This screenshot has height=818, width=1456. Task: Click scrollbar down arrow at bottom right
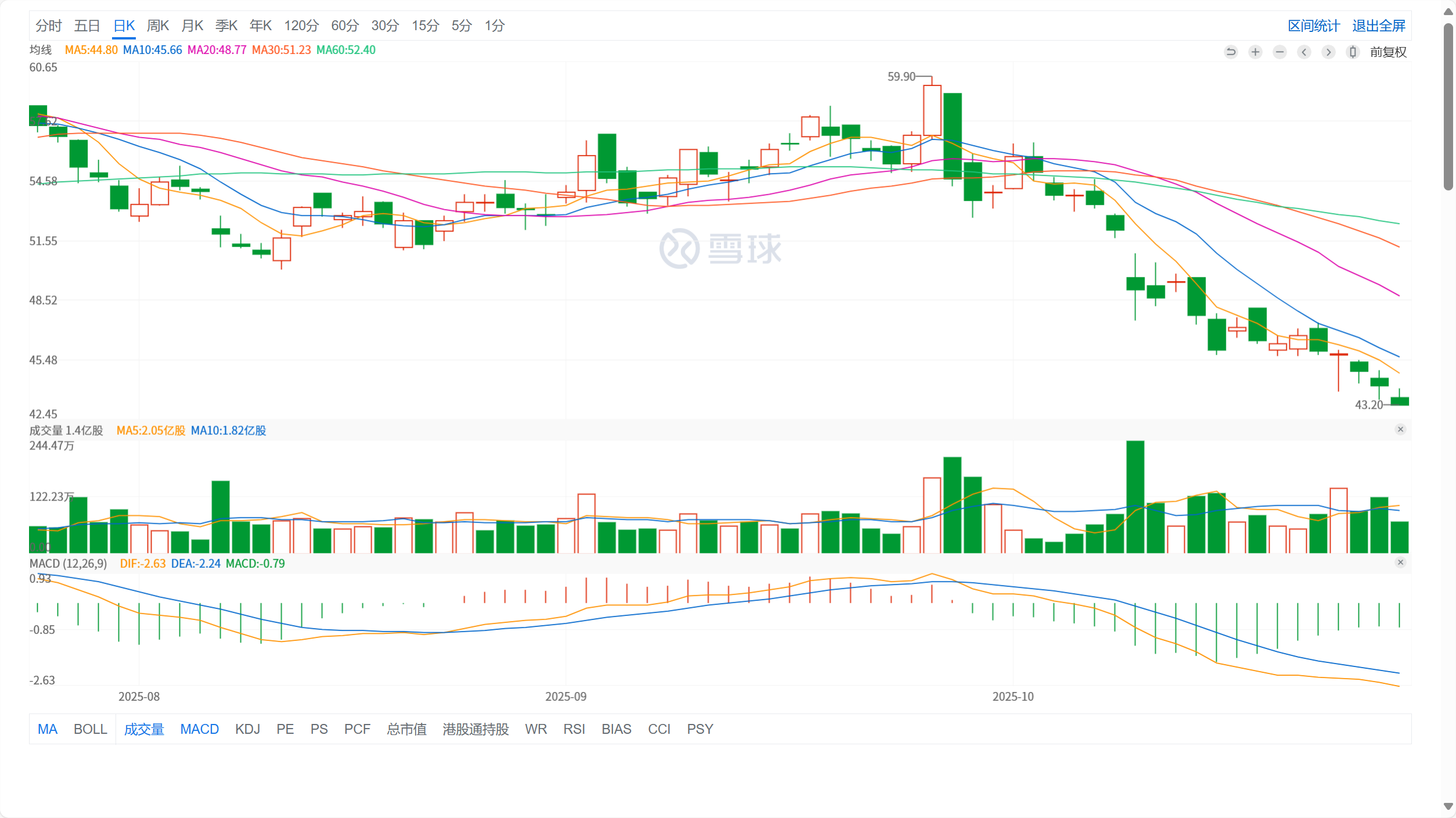[1448, 806]
